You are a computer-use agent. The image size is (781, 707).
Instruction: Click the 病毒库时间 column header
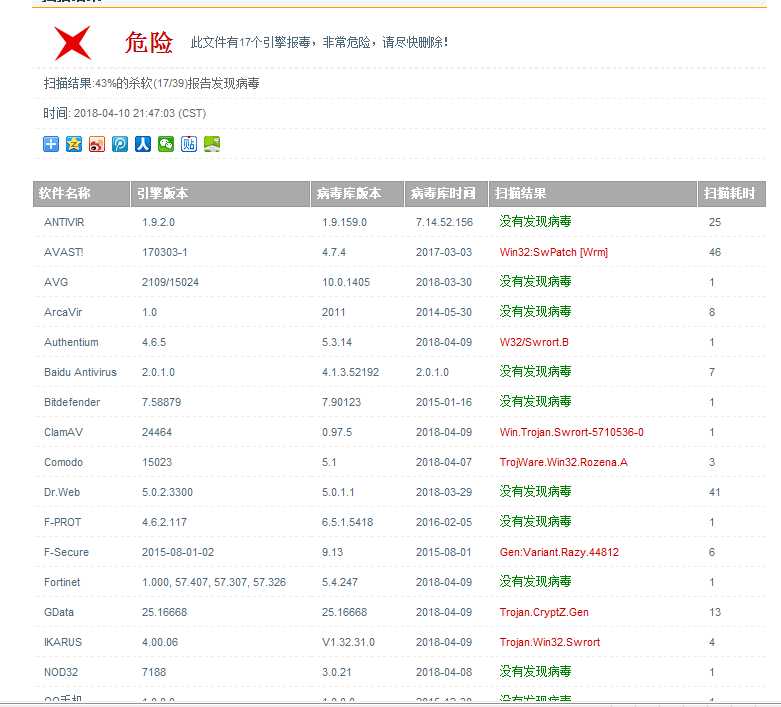[446, 193]
